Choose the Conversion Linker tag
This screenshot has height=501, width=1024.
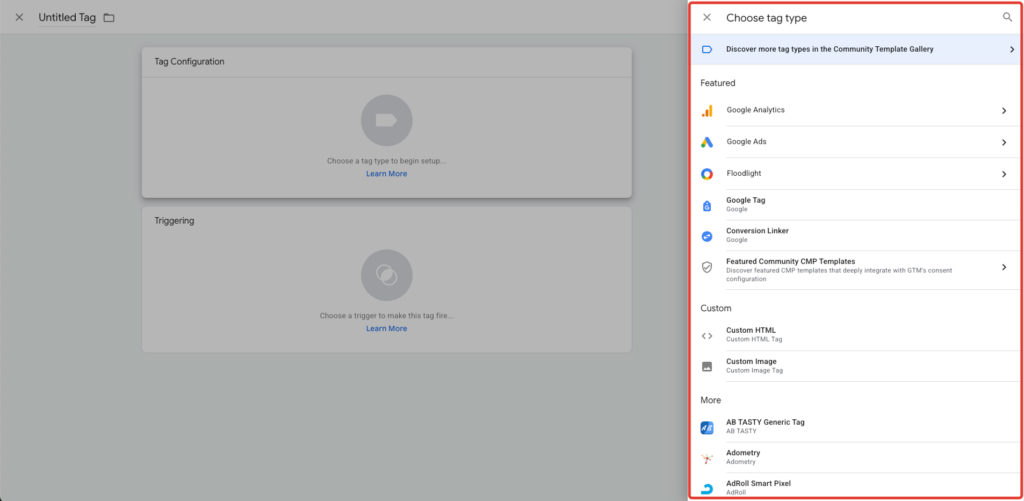pos(855,236)
